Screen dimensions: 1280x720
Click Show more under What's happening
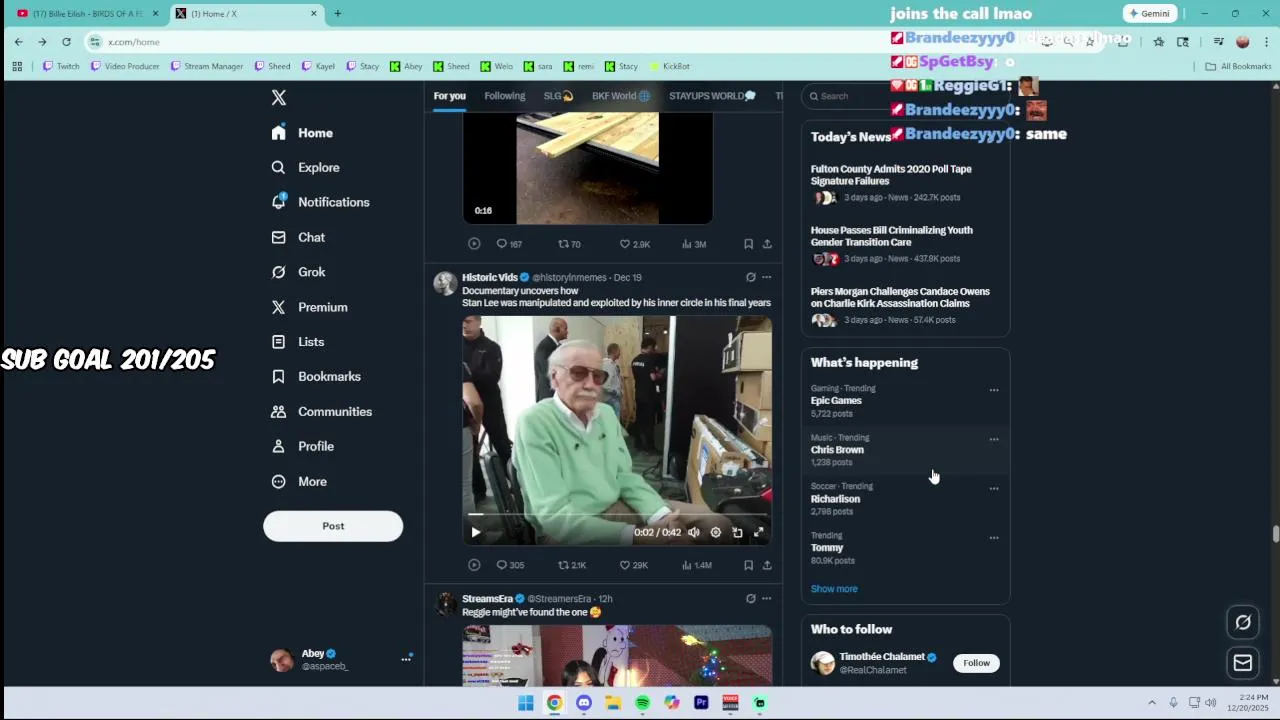click(x=834, y=589)
